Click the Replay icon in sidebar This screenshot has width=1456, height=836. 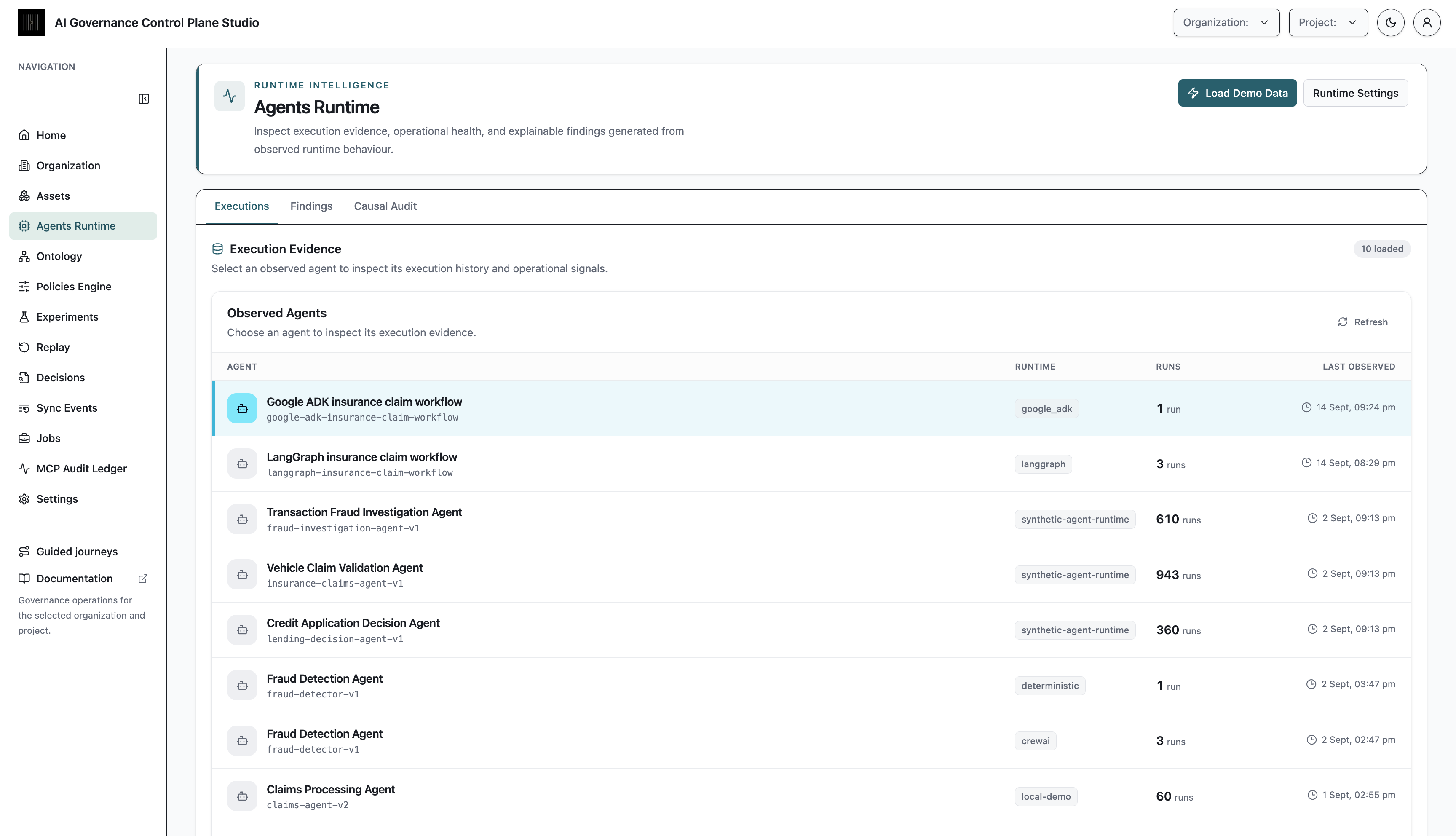[x=24, y=347]
